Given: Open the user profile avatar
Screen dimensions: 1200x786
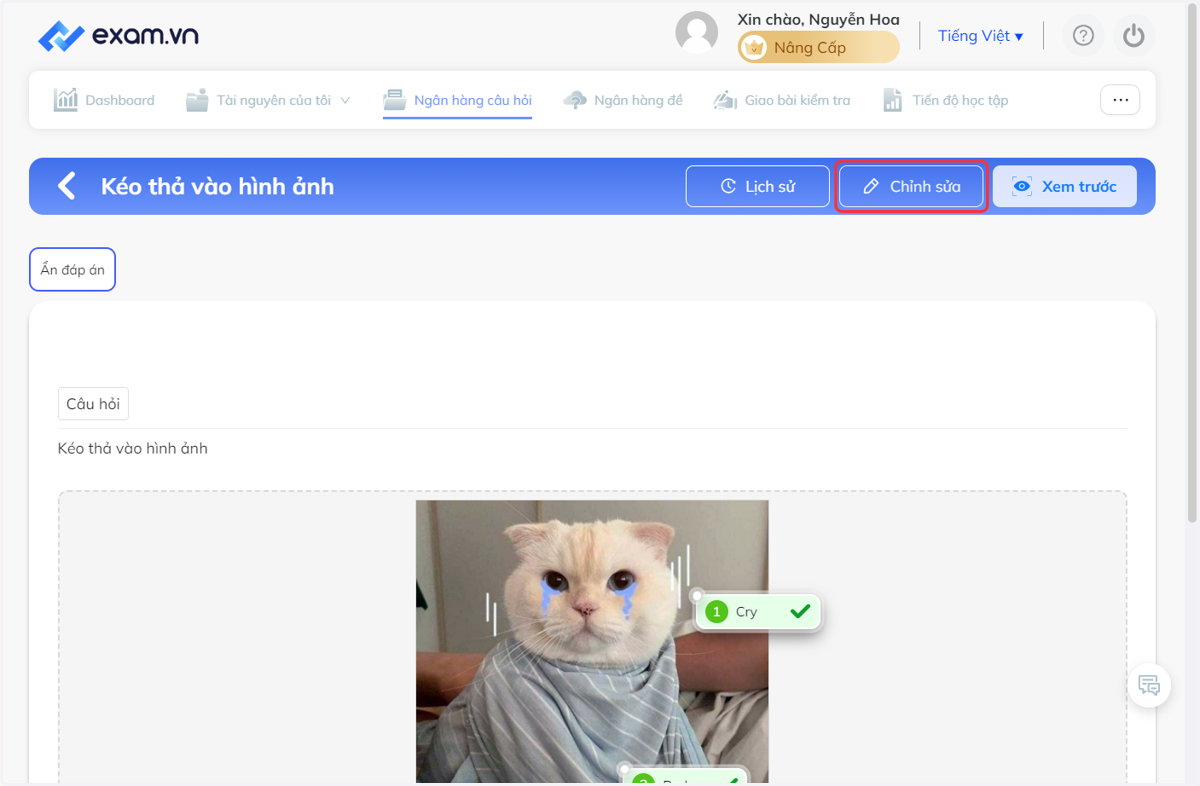Looking at the screenshot, I should click(697, 33).
